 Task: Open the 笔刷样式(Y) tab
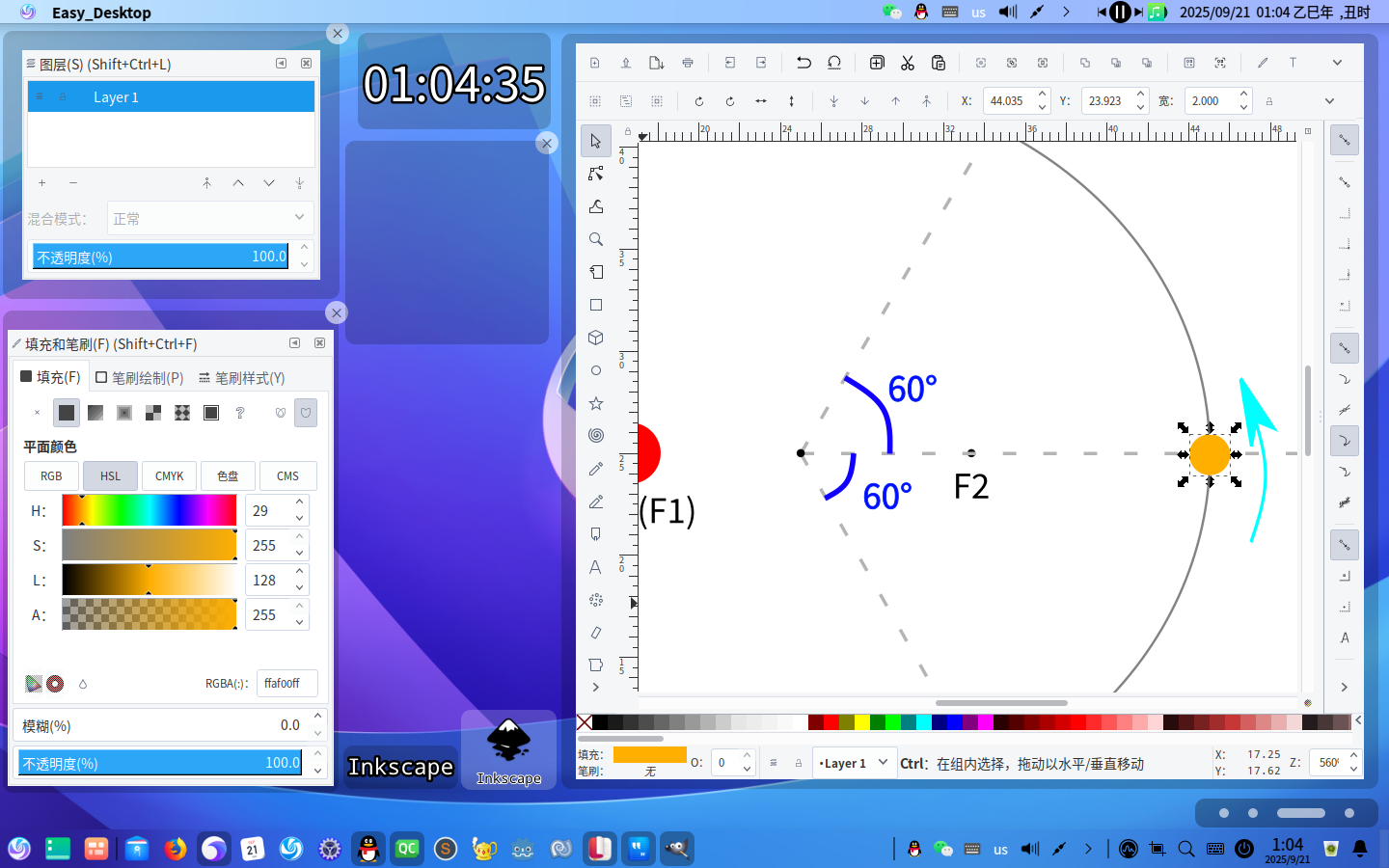tap(241, 378)
